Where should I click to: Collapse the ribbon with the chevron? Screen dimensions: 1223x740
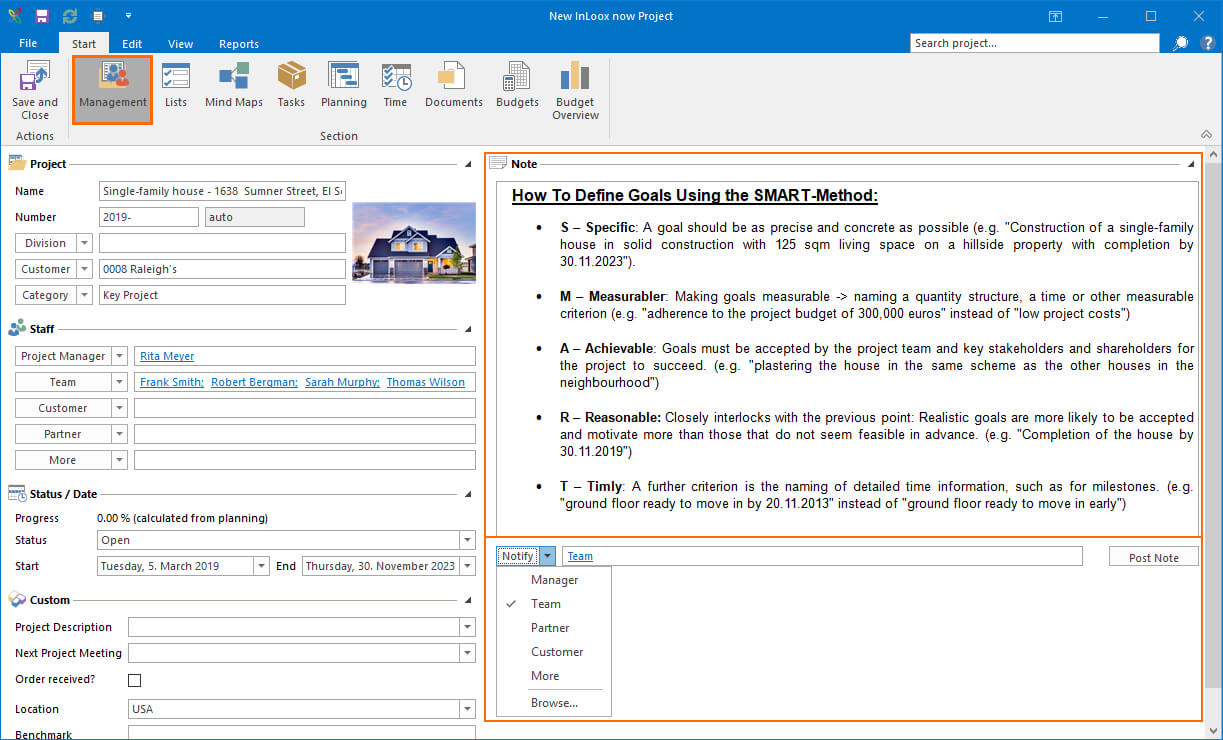1206,135
